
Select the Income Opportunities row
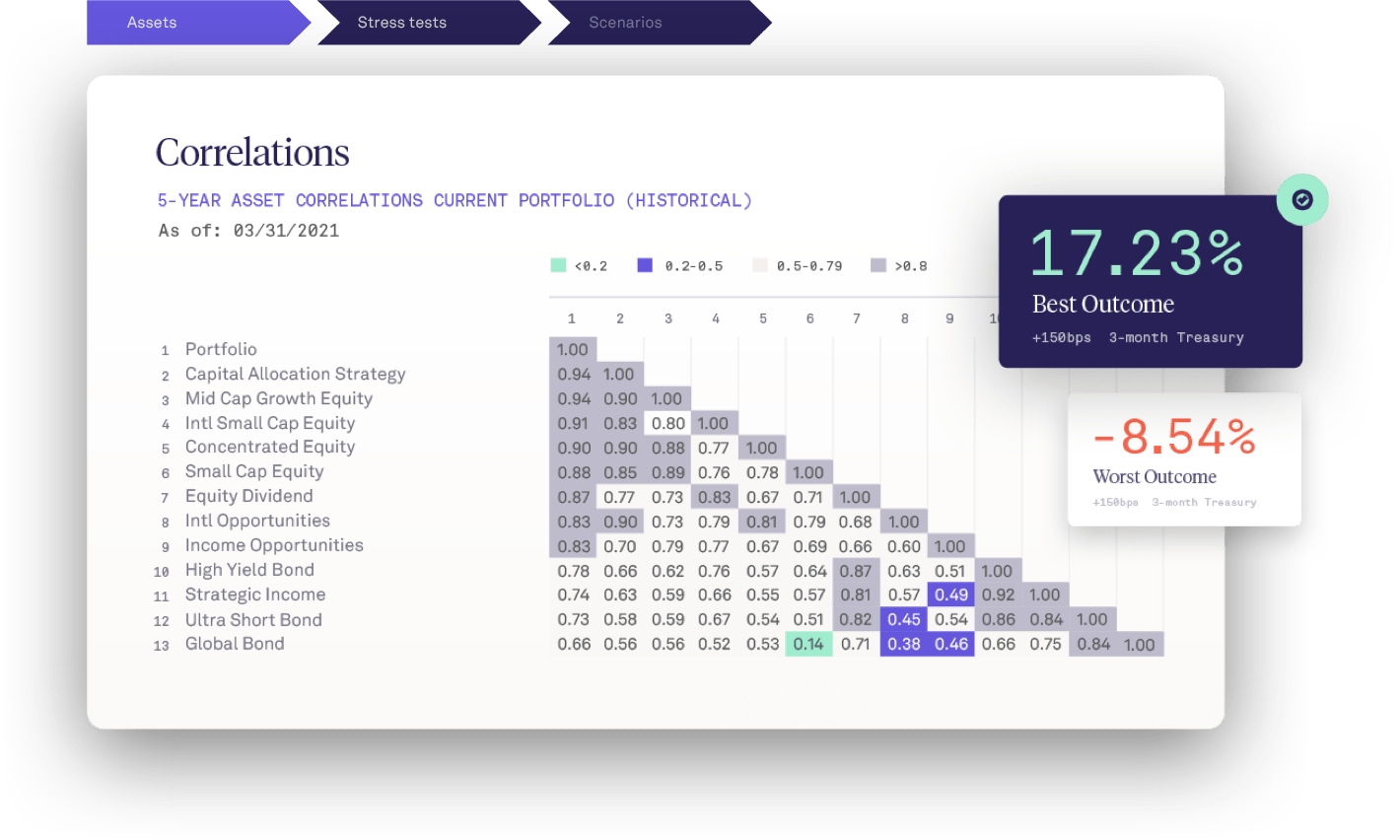(x=274, y=545)
